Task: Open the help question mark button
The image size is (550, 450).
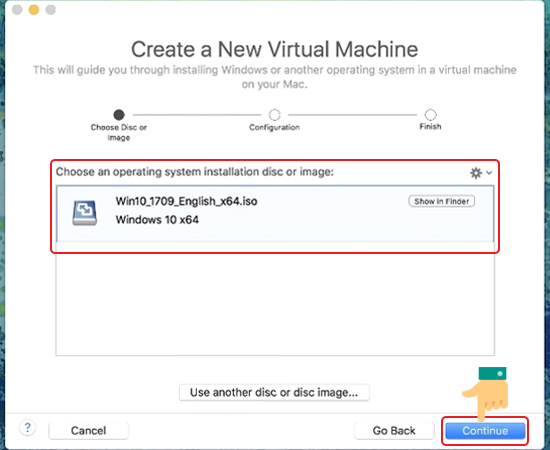Action: [27, 428]
